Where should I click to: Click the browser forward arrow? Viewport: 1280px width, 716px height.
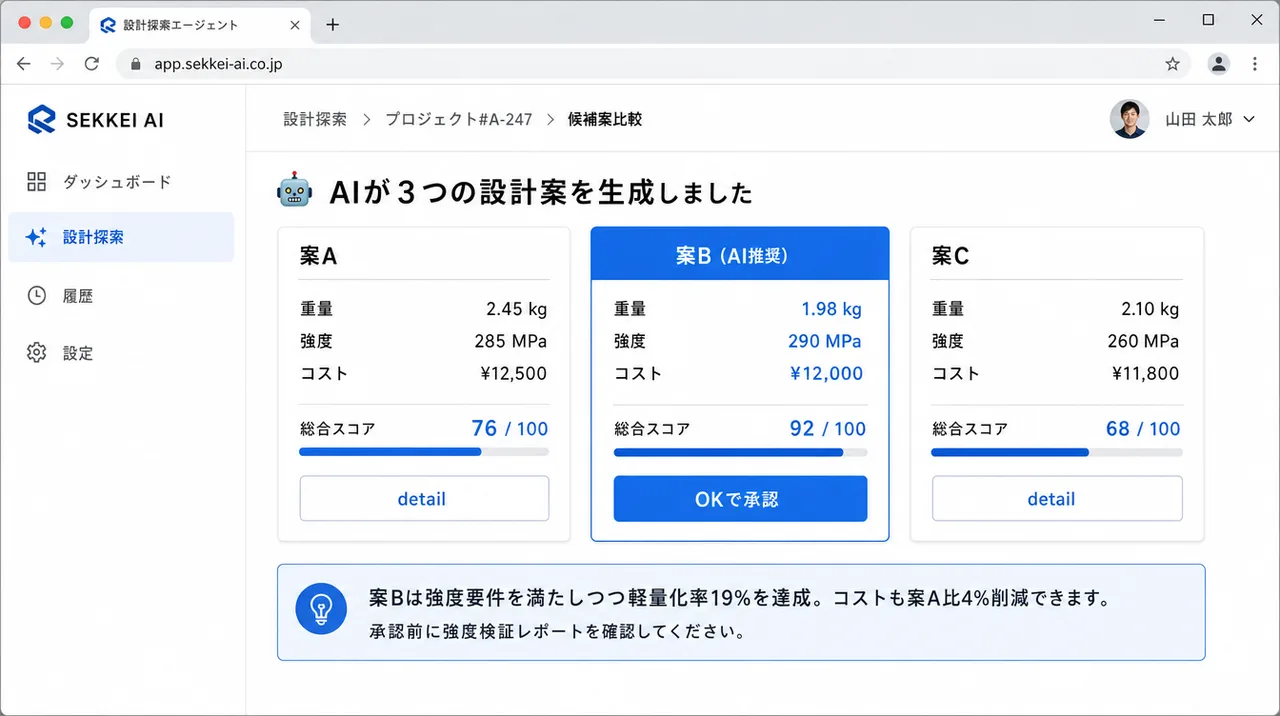click(58, 64)
